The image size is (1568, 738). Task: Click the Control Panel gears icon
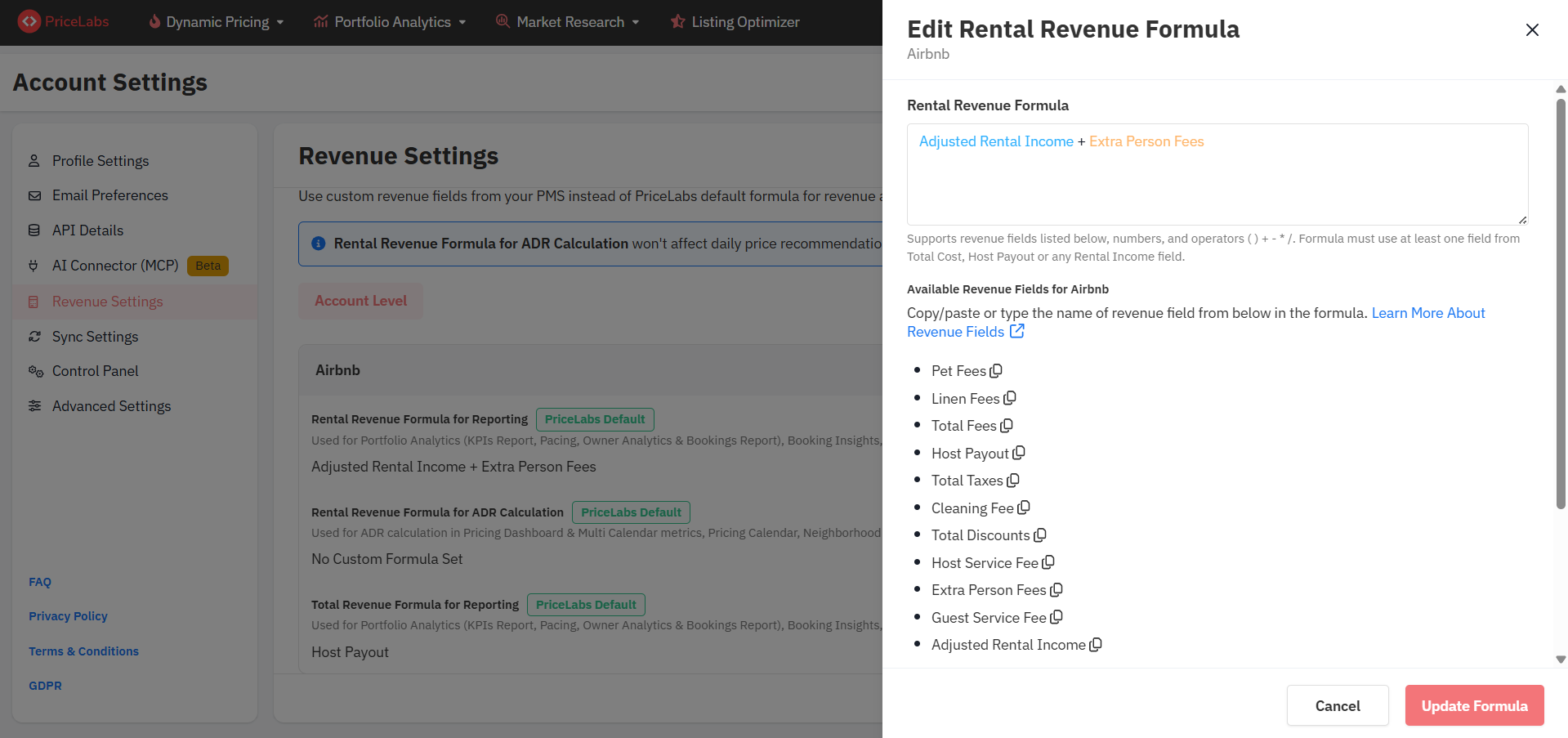tap(35, 371)
